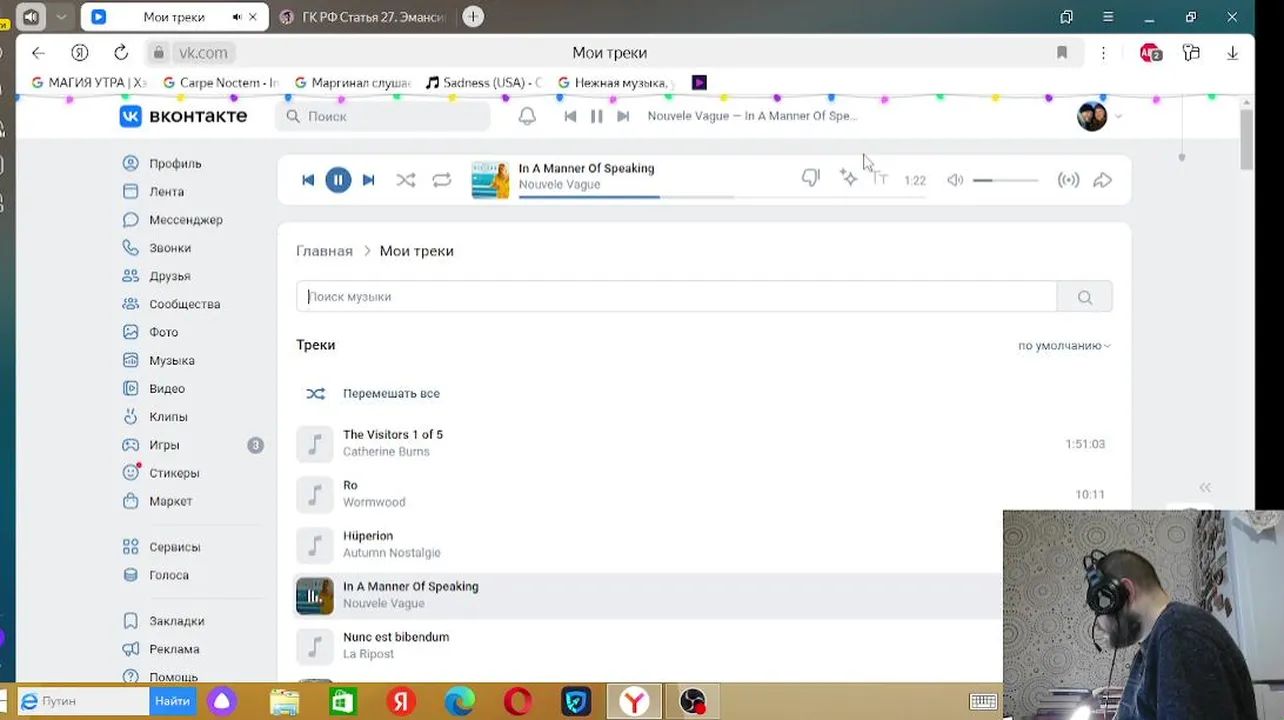The width and height of the screenshot is (1284, 720).
Task: Mute sound via the speaker icon
Action: click(x=955, y=180)
